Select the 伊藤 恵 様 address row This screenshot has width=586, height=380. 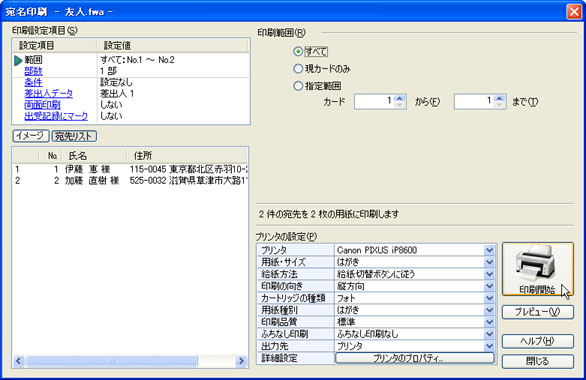click(x=130, y=169)
